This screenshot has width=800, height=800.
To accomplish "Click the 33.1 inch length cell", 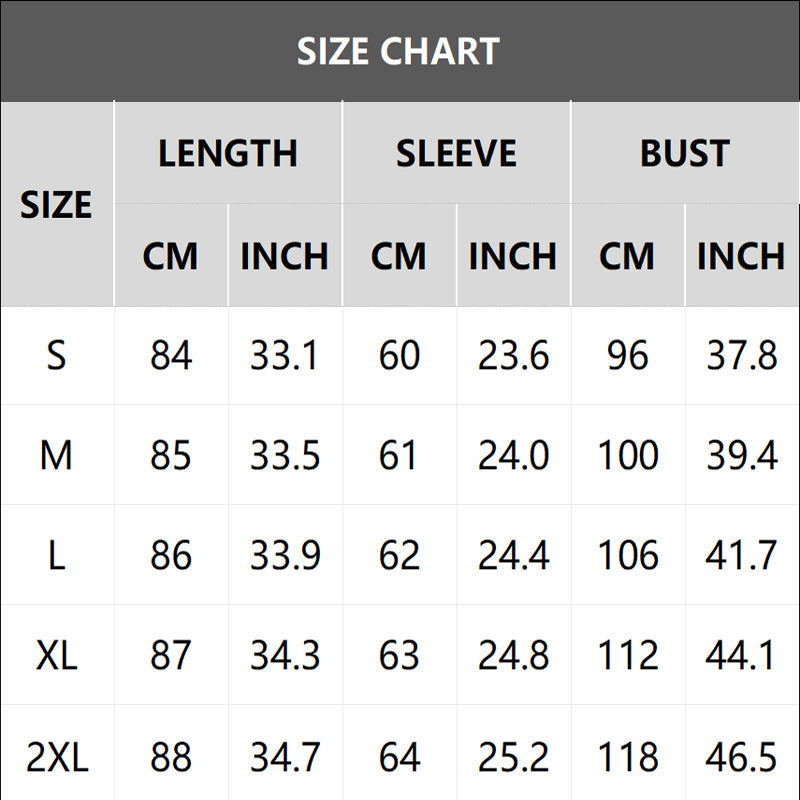I will pos(285,356).
